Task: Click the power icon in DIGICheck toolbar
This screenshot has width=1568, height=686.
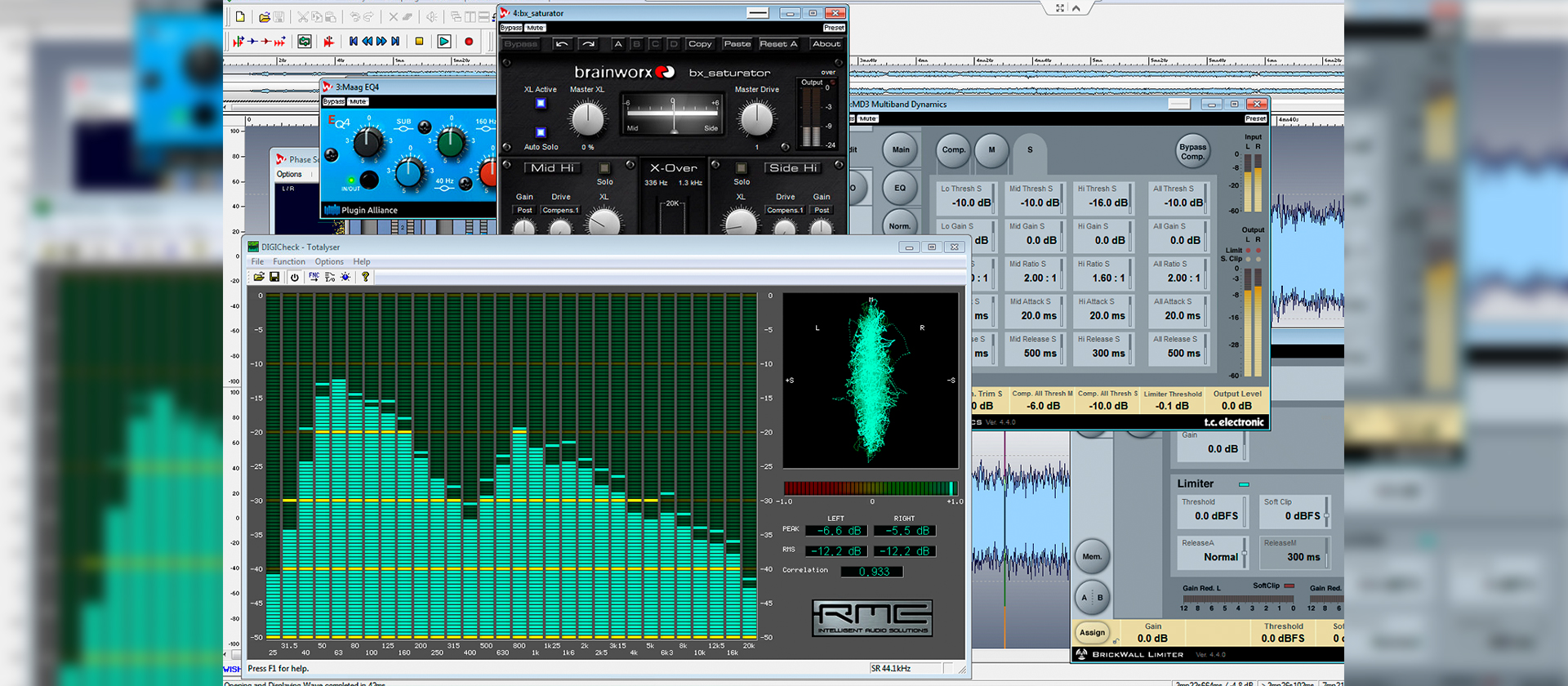Action: coord(295,277)
